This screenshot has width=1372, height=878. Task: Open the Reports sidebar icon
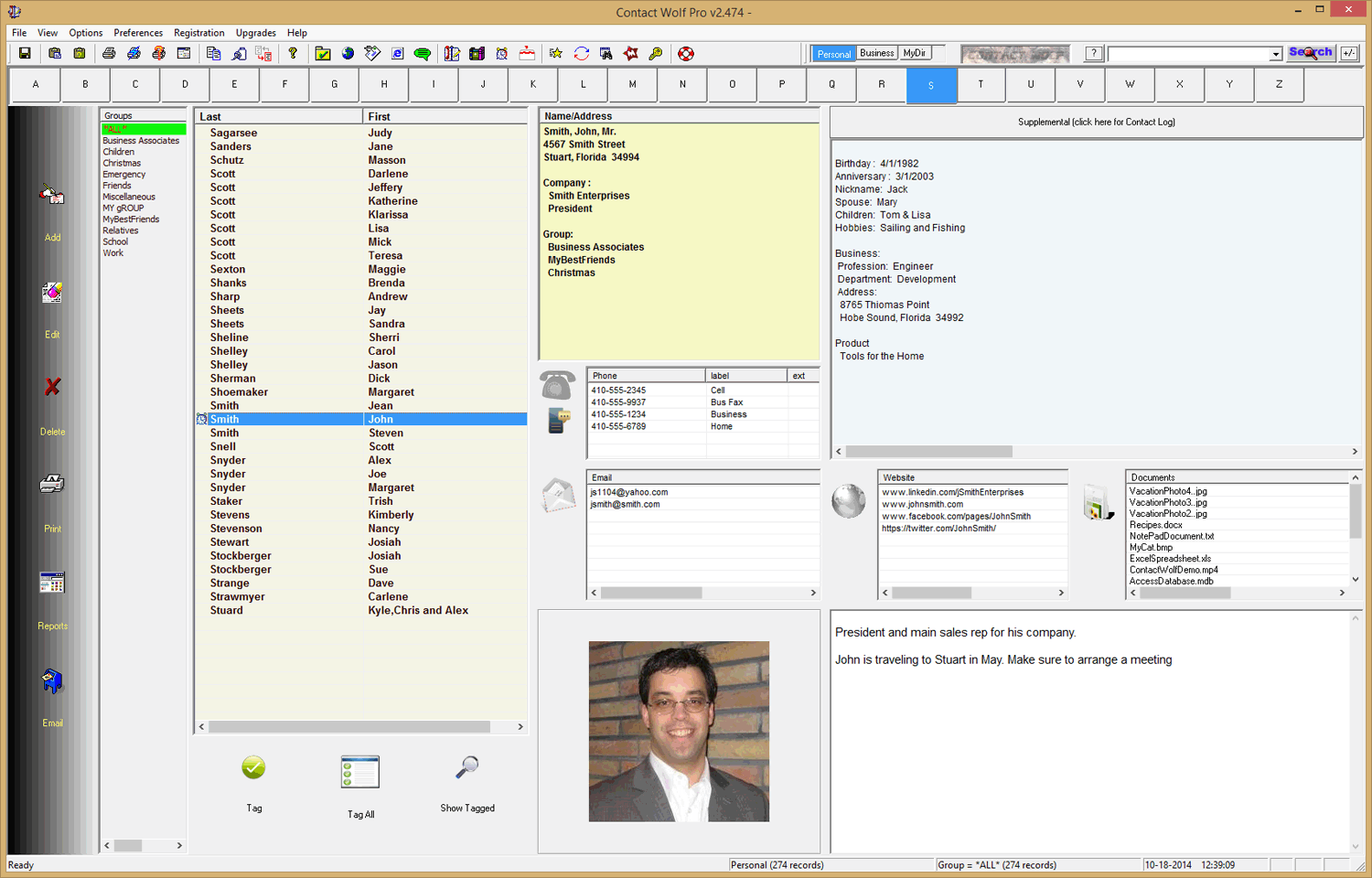point(52,583)
